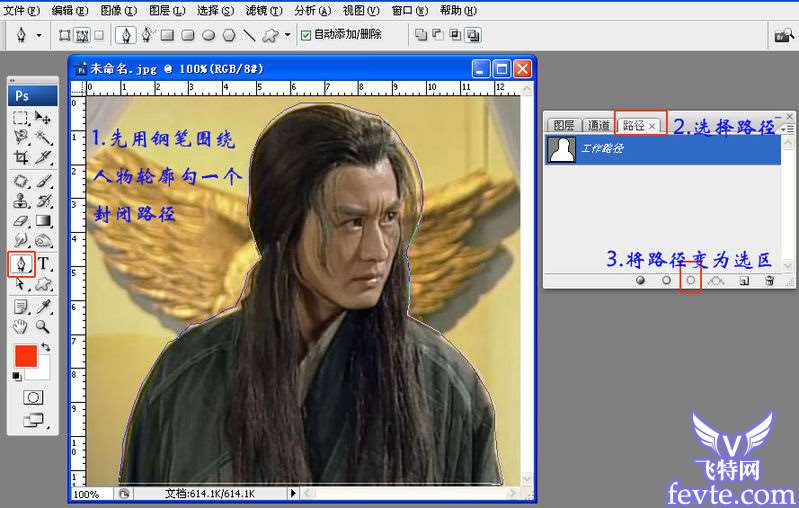The width and height of the screenshot is (799, 508).
Task: Click stroke path with brush icon
Action: (666, 280)
